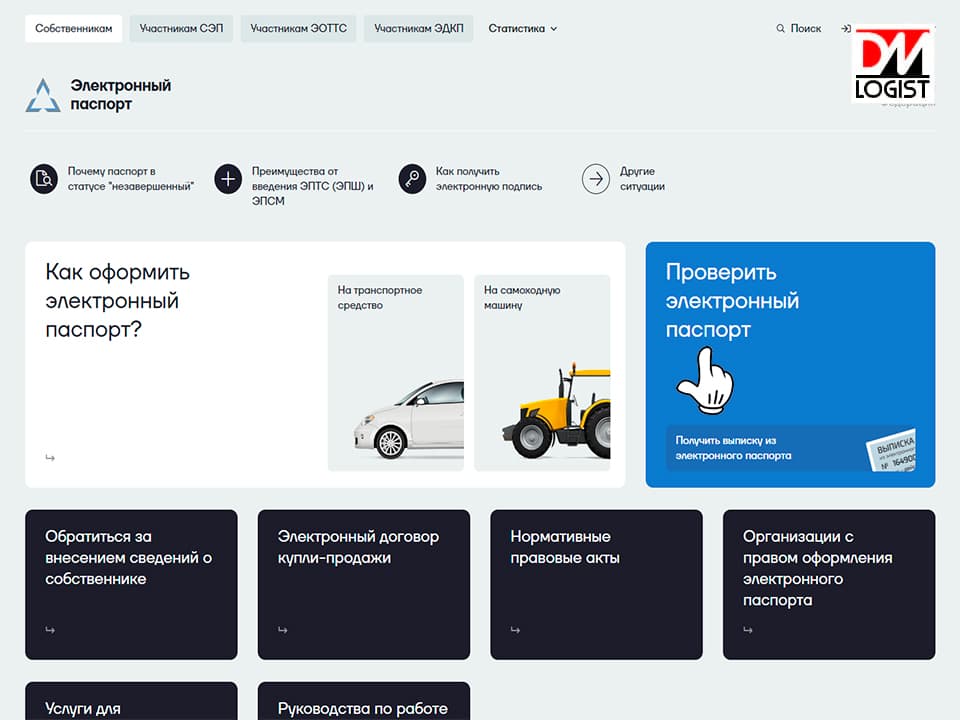
Task: Click the Электронный паспорт site title
Action: (121, 95)
